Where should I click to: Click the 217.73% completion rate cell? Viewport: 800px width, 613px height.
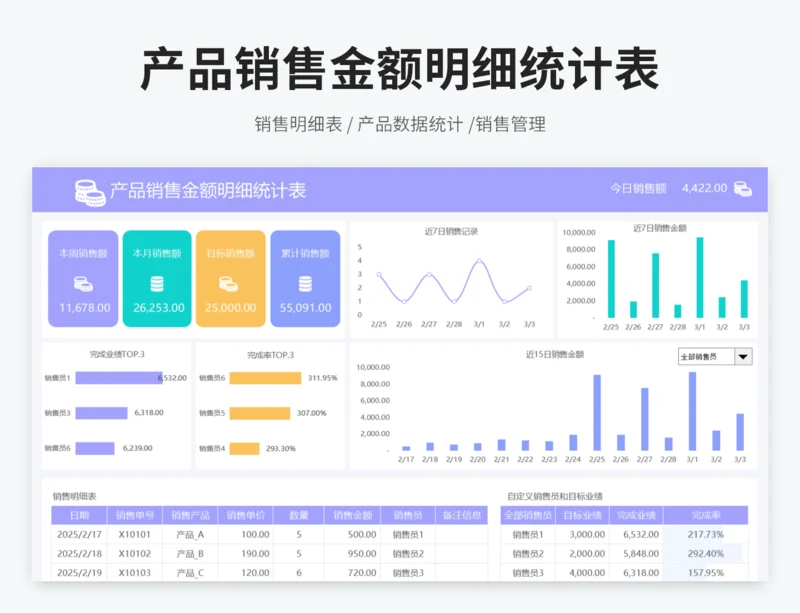point(706,534)
